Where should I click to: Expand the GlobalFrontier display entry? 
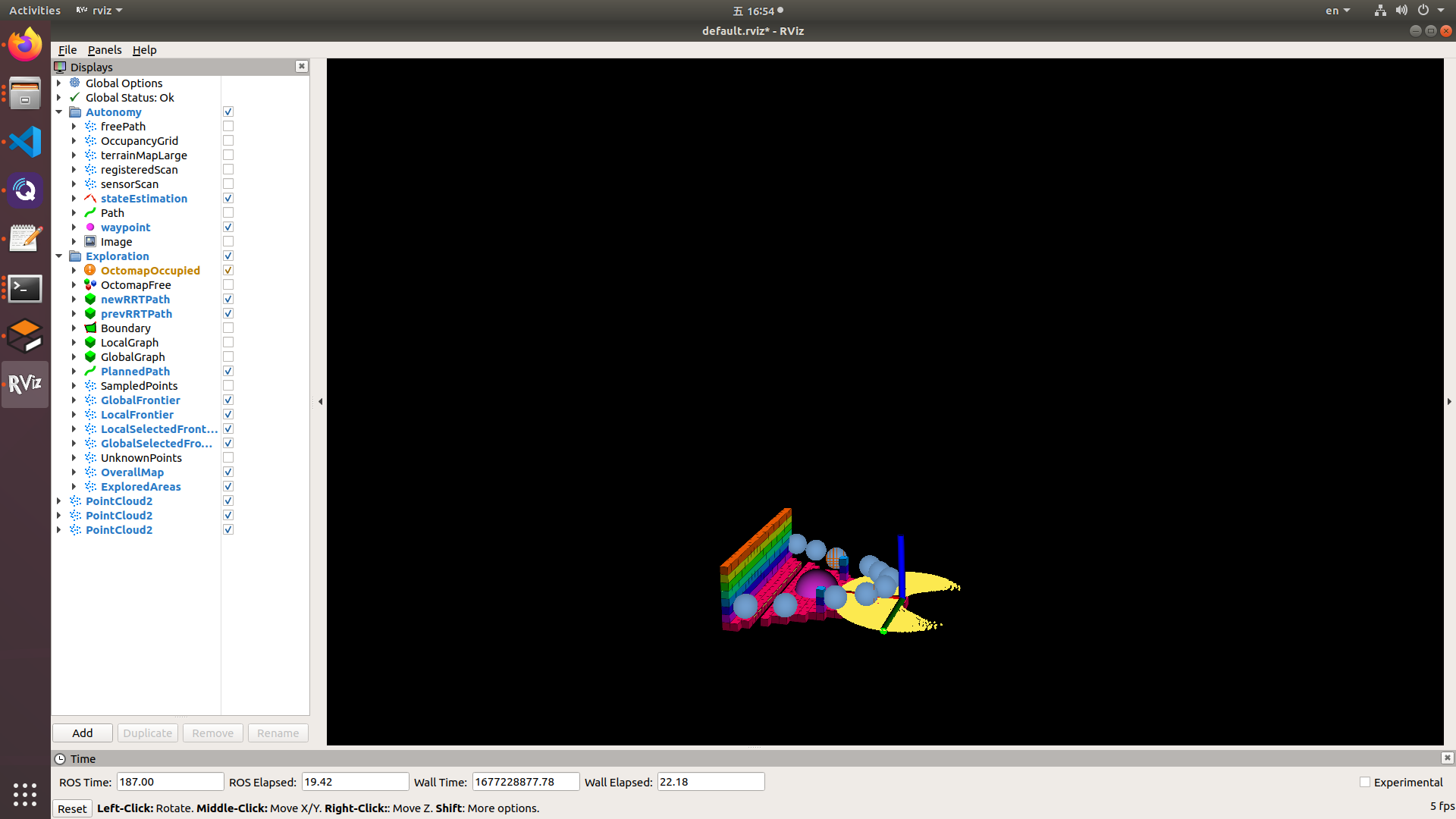pyautogui.click(x=74, y=400)
